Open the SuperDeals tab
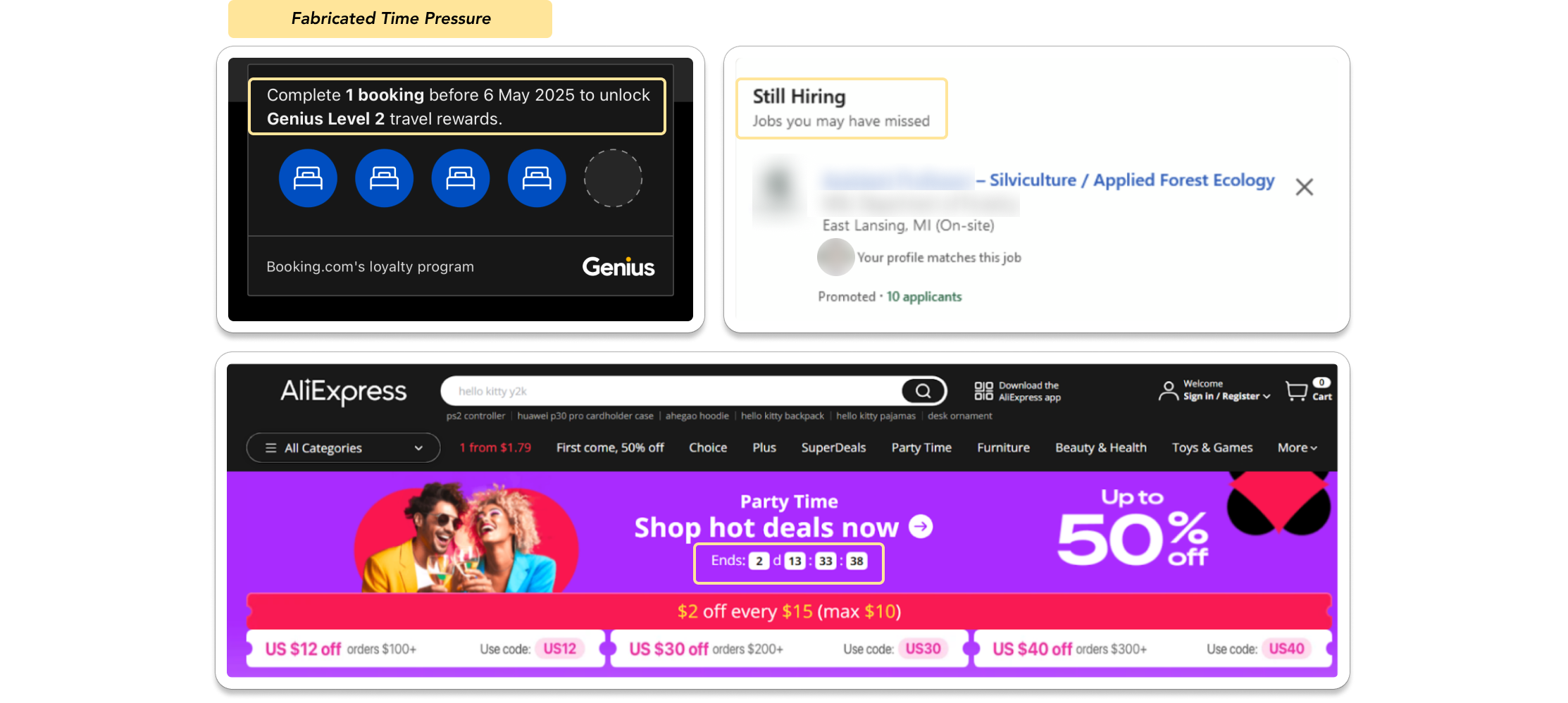 click(833, 448)
